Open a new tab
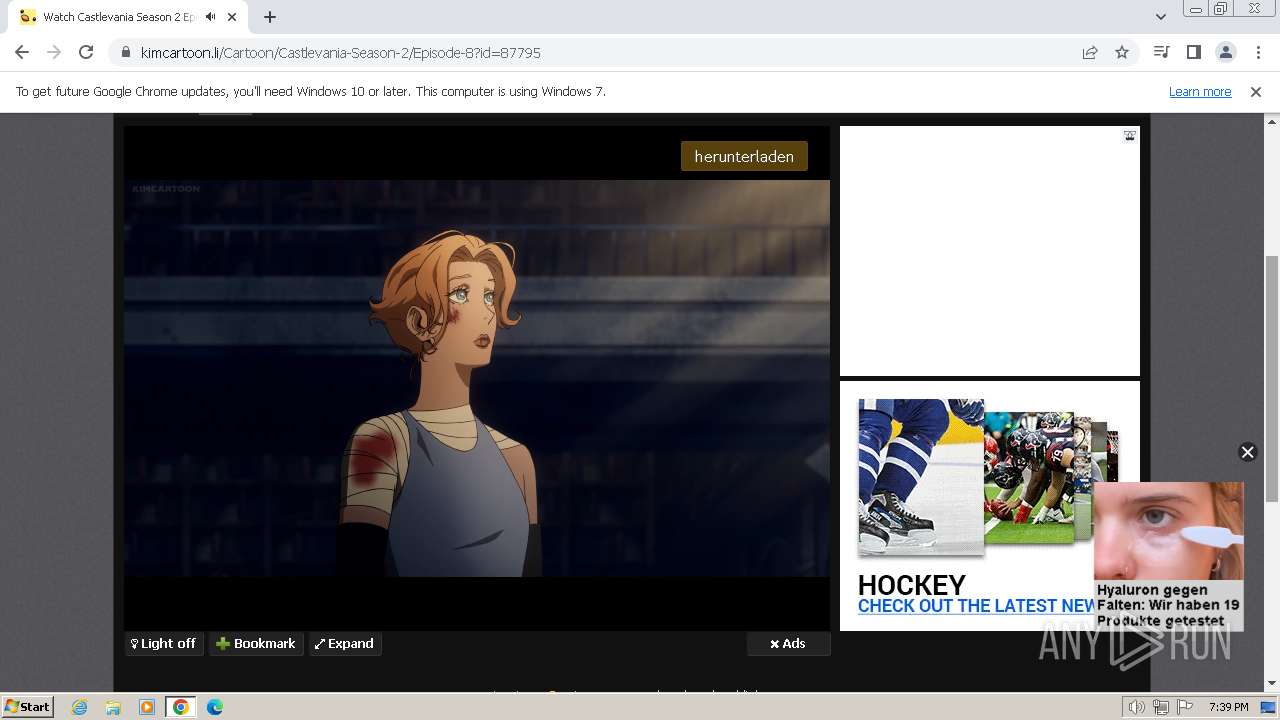 [x=270, y=17]
